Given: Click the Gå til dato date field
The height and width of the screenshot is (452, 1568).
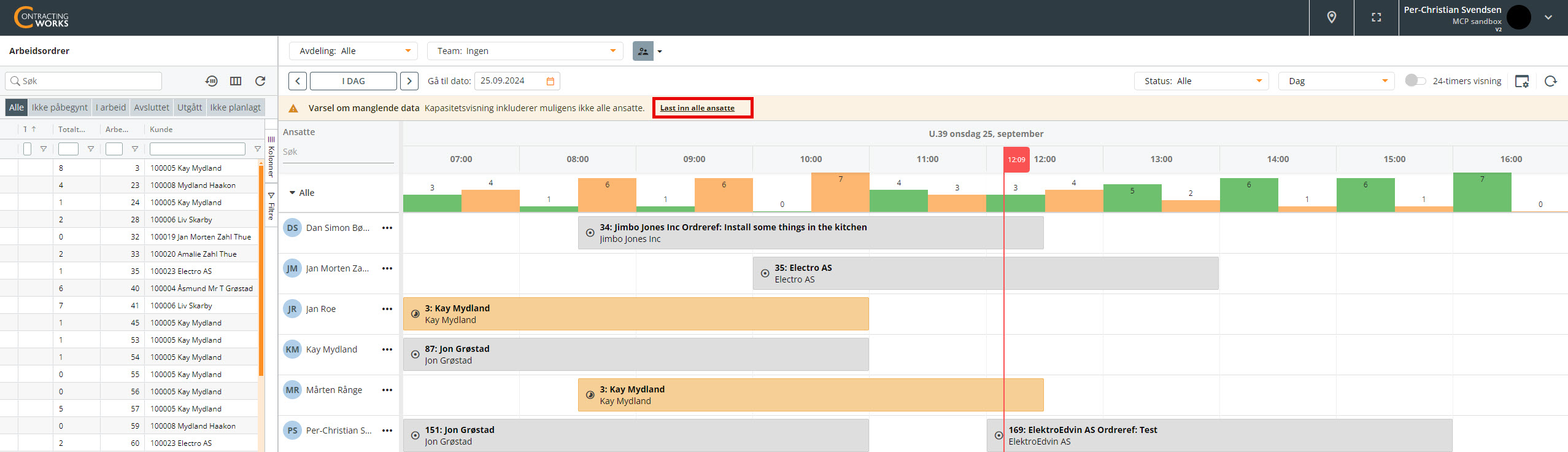Looking at the screenshot, I should click(x=517, y=81).
